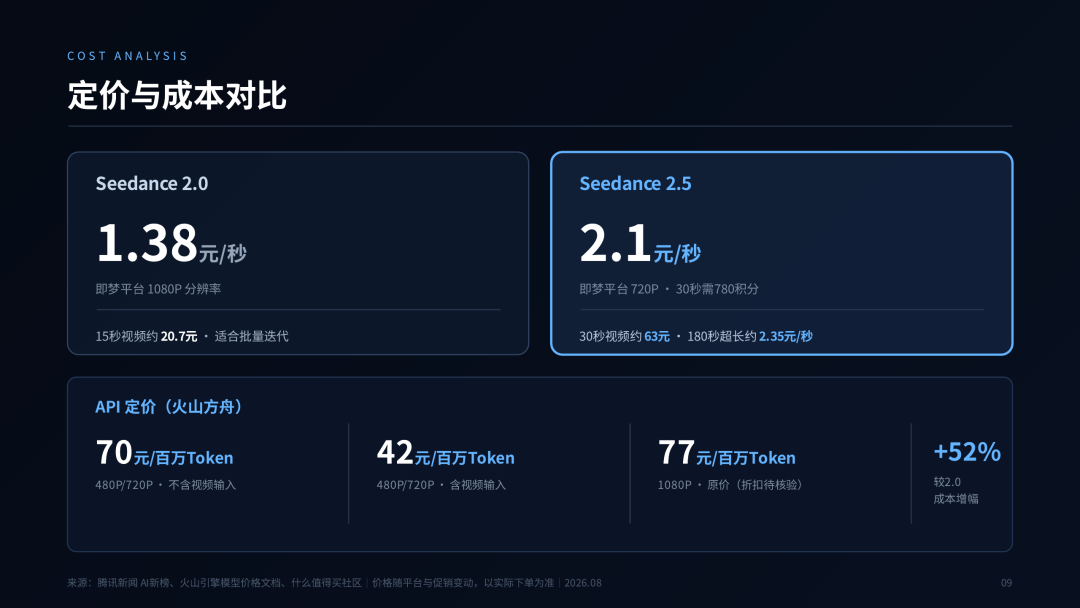
Task: Click the 2026.08 date in footer
Action: (583, 583)
